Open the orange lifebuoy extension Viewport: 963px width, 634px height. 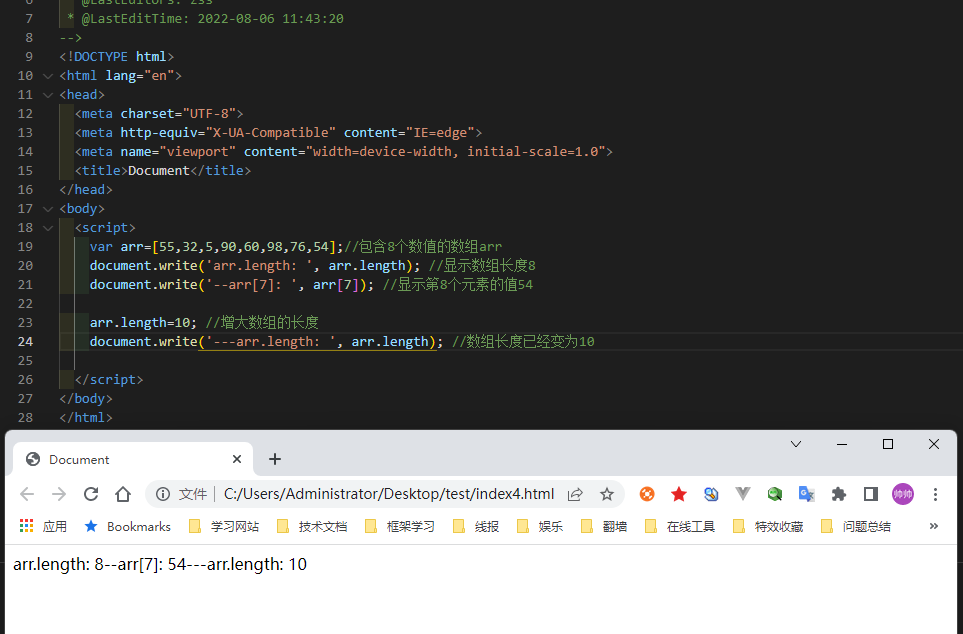pyautogui.click(x=647, y=494)
